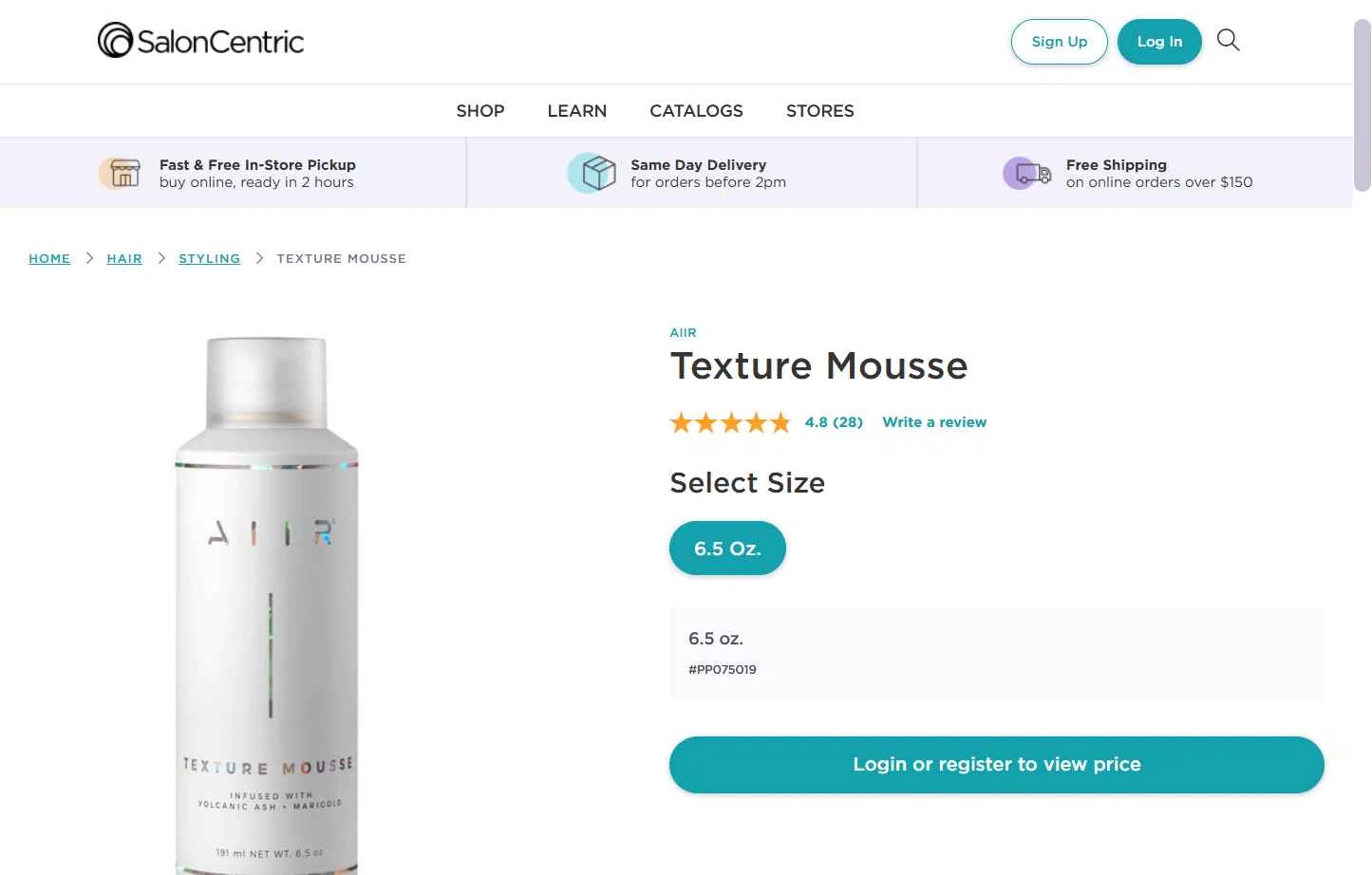Click the AIIR brand link
Screen dimensions: 1372x875
click(x=684, y=333)
